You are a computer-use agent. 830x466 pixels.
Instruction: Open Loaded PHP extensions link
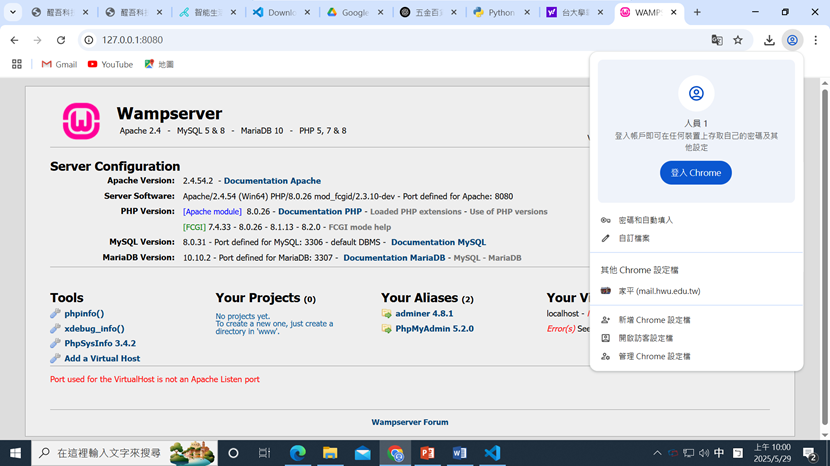pyautogui.click(x=416, y=211)
